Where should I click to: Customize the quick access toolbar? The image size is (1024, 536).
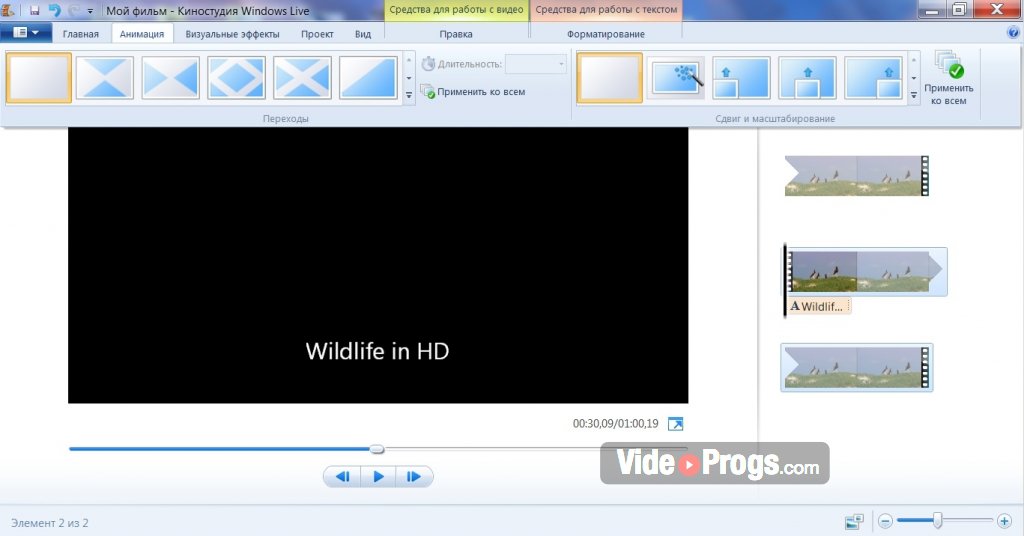[90, 11]
